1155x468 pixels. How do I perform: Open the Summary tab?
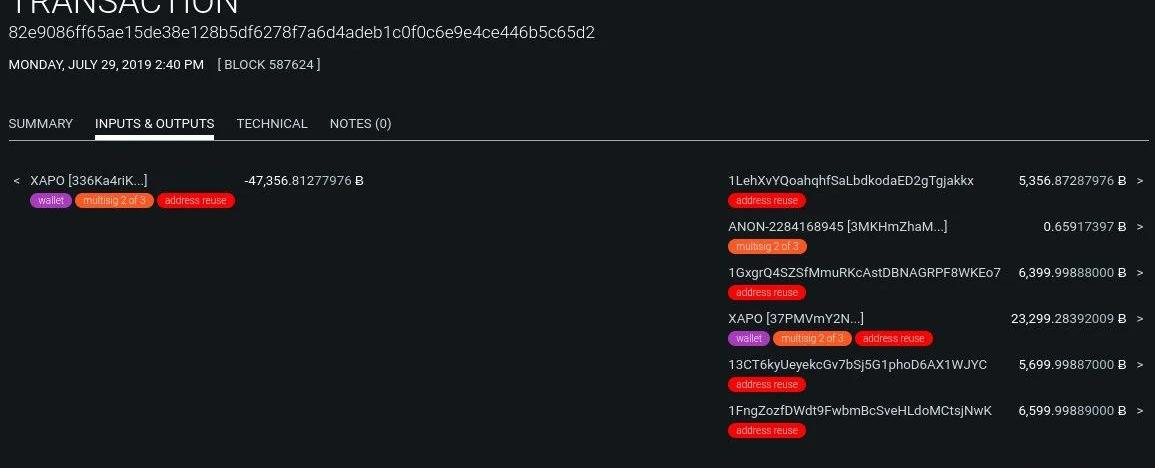pos(40,124)
